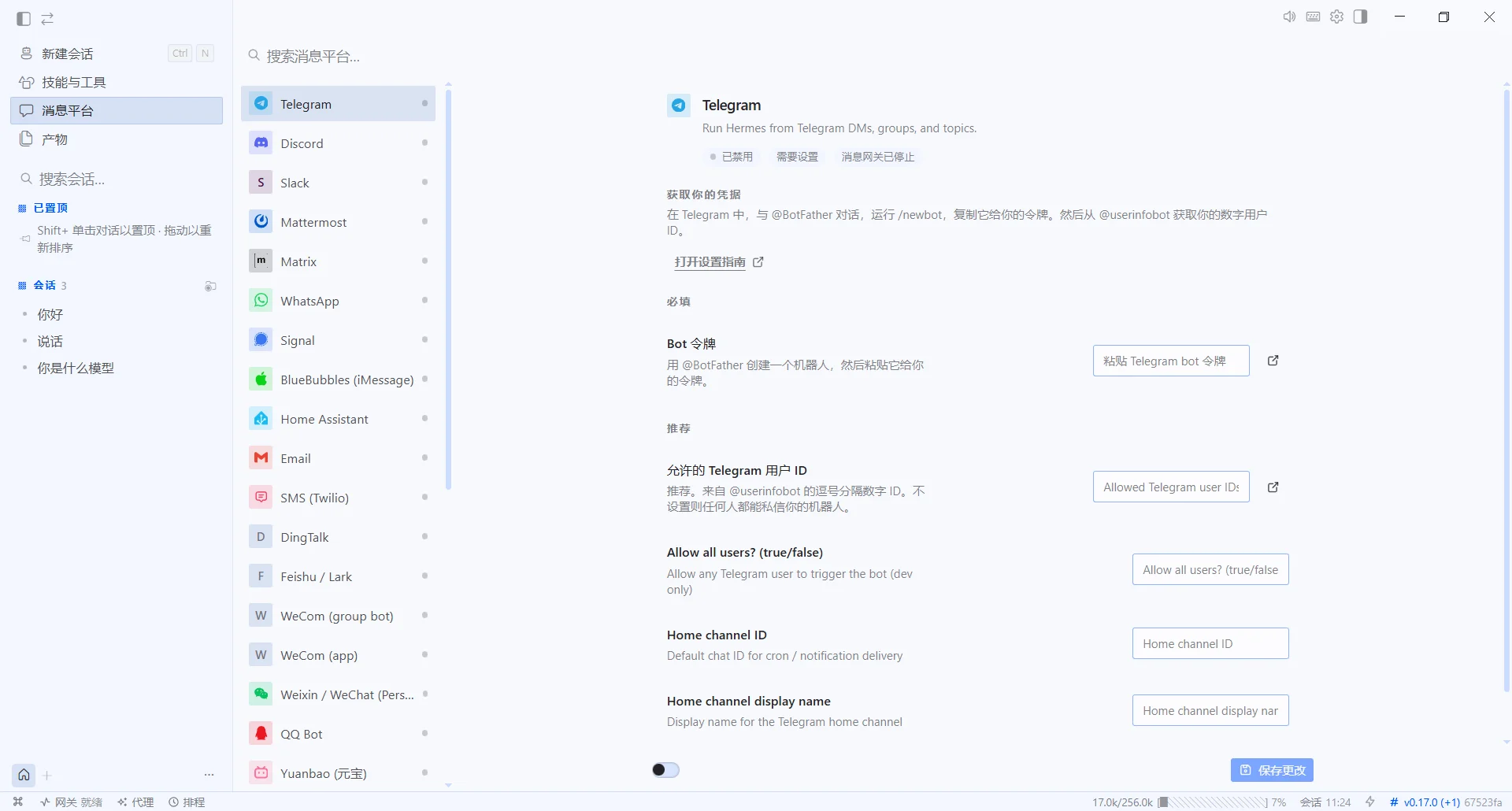Click the icon beside 会话 section header
Image resolution: width=1512 pixels, height=811 pixels.
pos(210,287)
